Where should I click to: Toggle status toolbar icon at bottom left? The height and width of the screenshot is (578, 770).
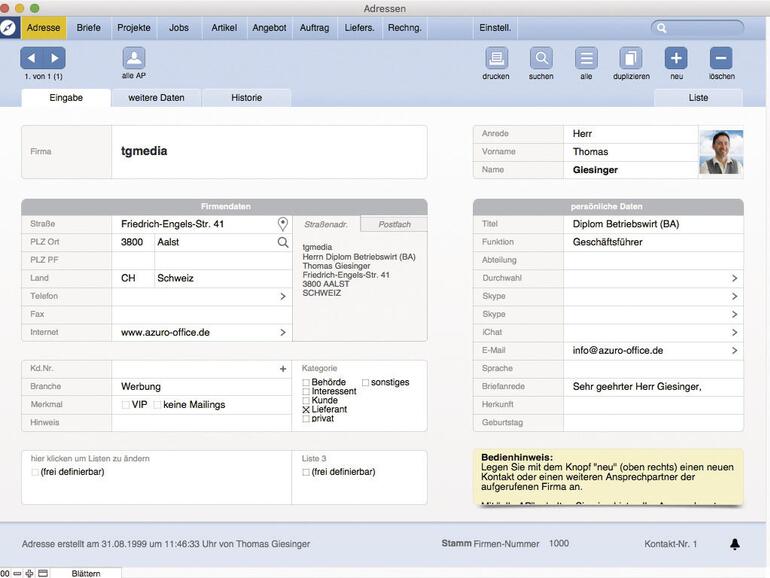pos(43,573)
